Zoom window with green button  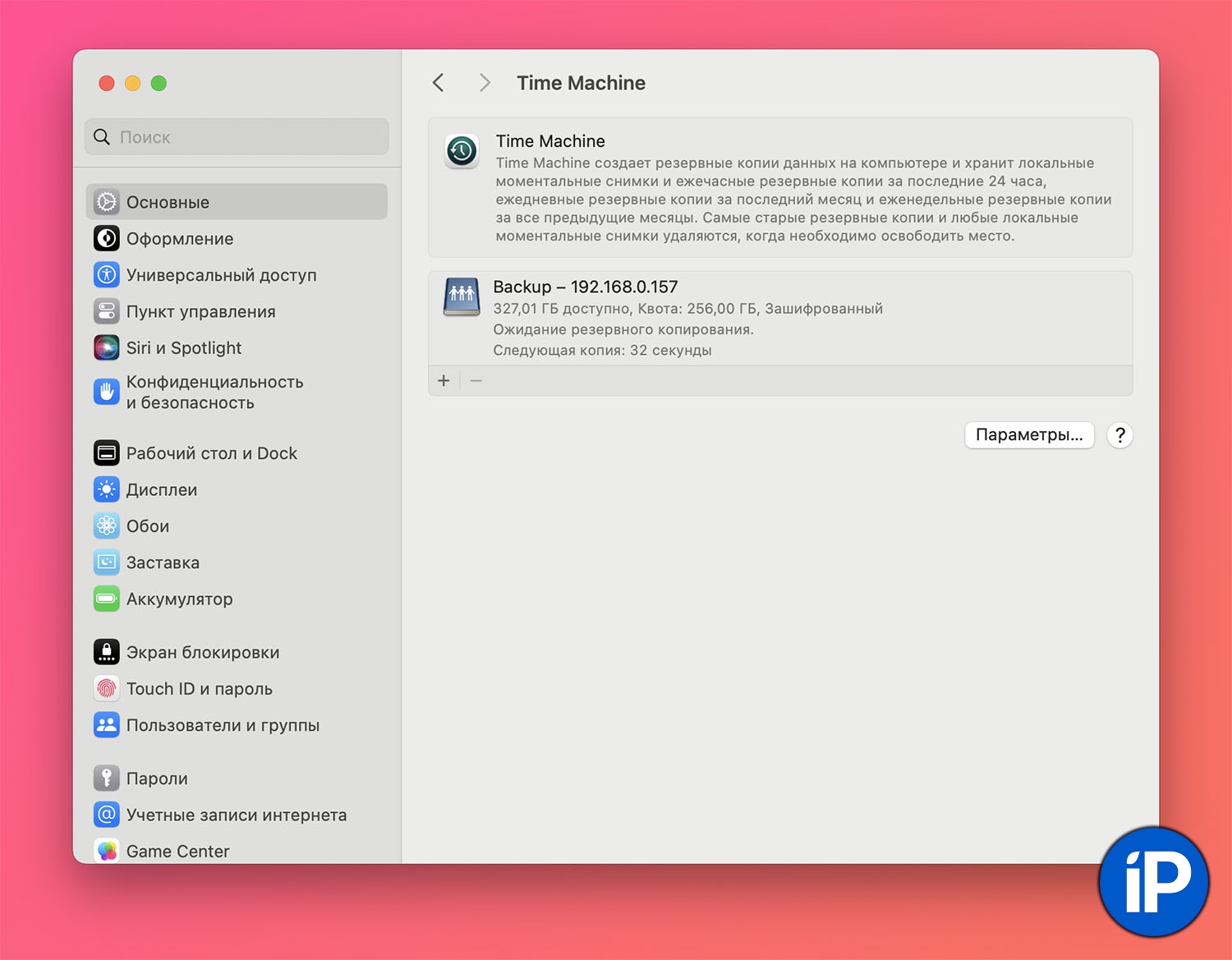click(159, 83)
